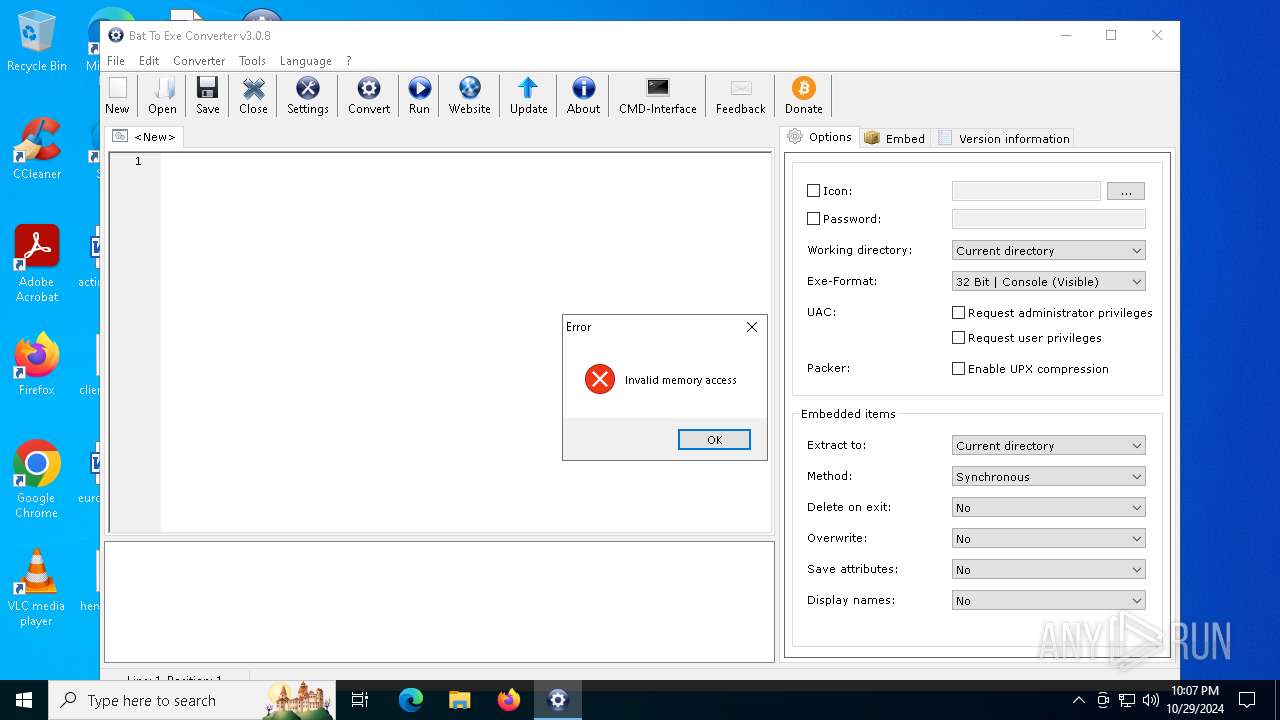Launch the CMD-Interface toolbar icon
1280x720 pixels.
[657, 96]
